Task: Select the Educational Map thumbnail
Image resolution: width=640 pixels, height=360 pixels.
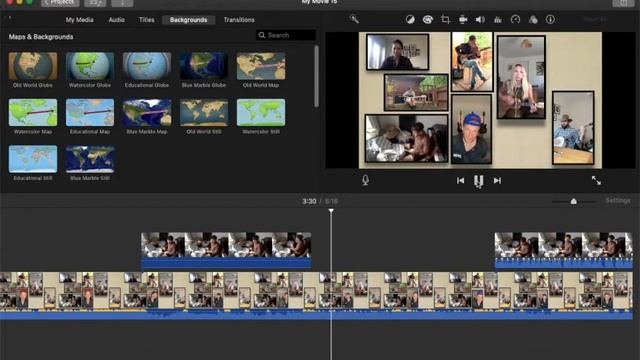Action: 90,112
